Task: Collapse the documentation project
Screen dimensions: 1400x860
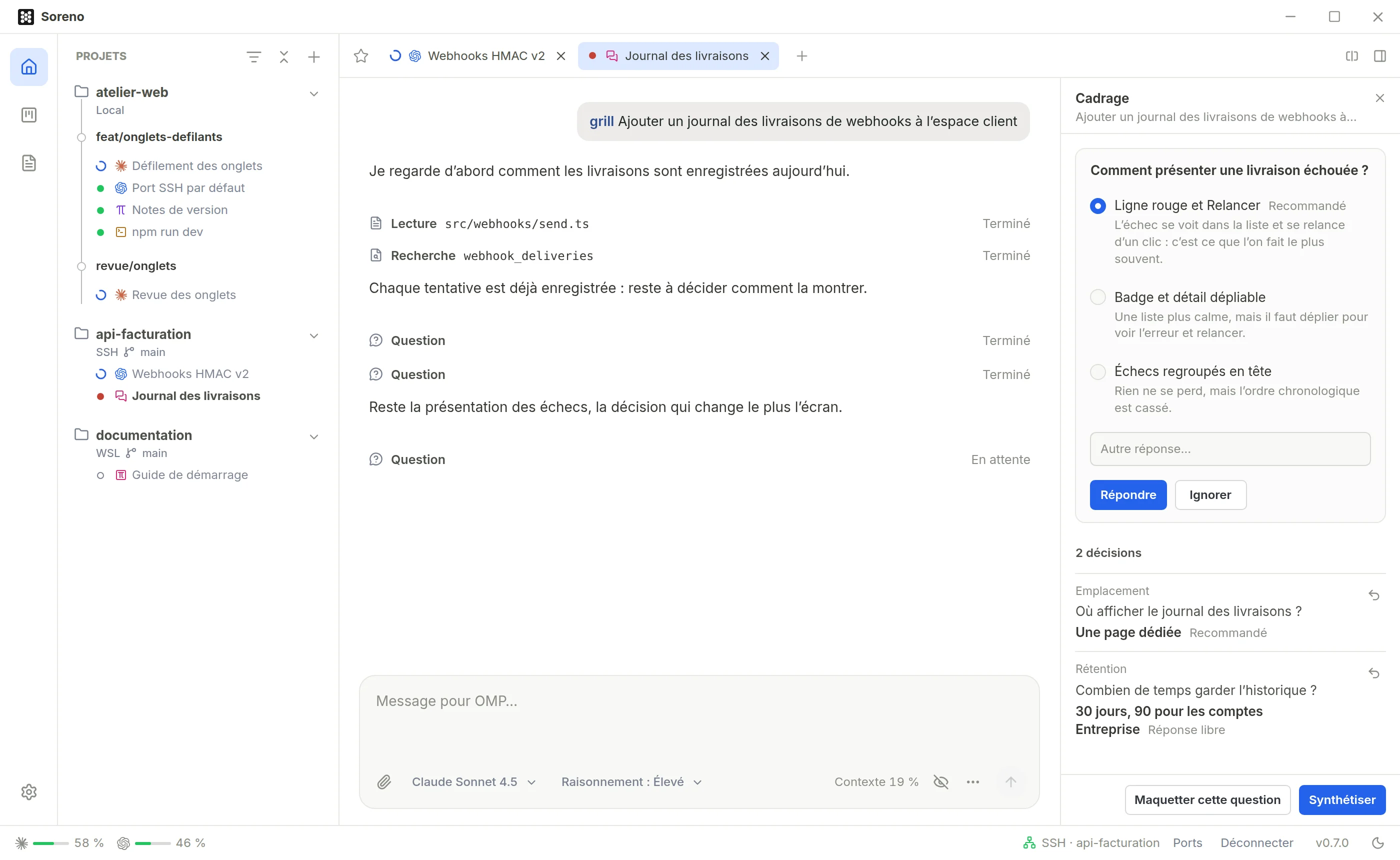Action: pyautogui.click(x=313, y=437)
